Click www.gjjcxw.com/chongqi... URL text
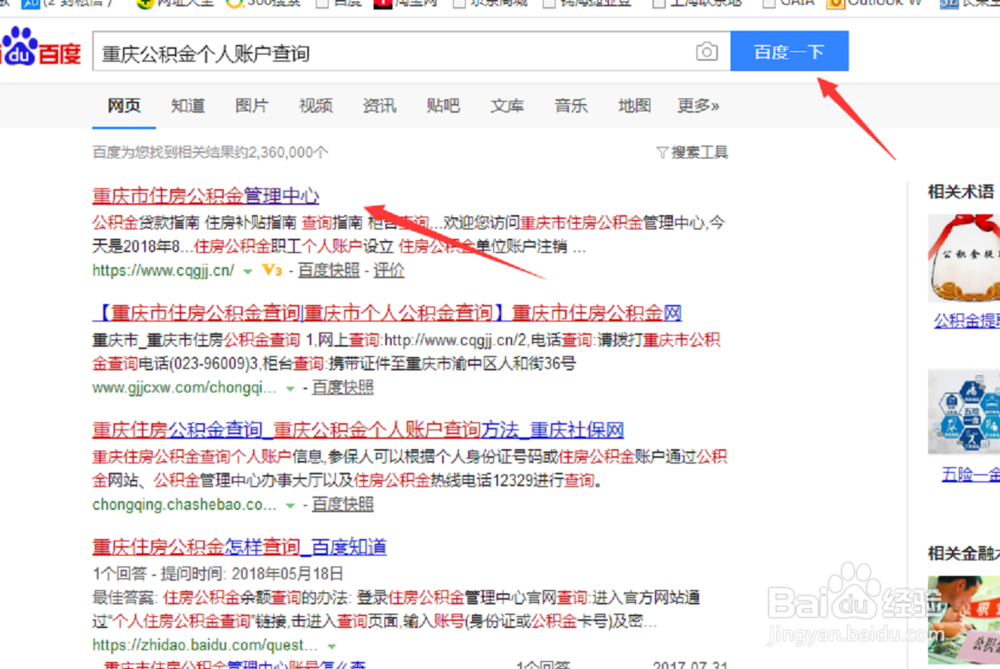1000x669 pixels. point(184,387)
